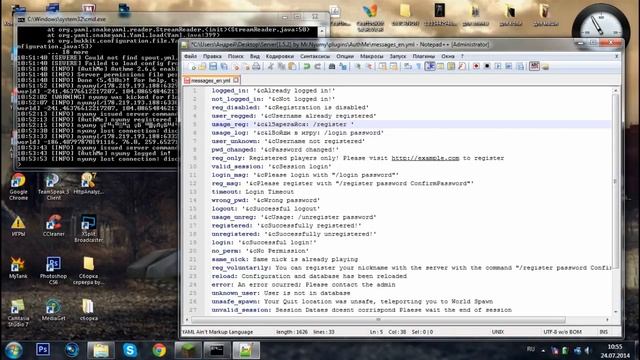Open the Файл menu
640x360 pixels.
coord(190,56)
